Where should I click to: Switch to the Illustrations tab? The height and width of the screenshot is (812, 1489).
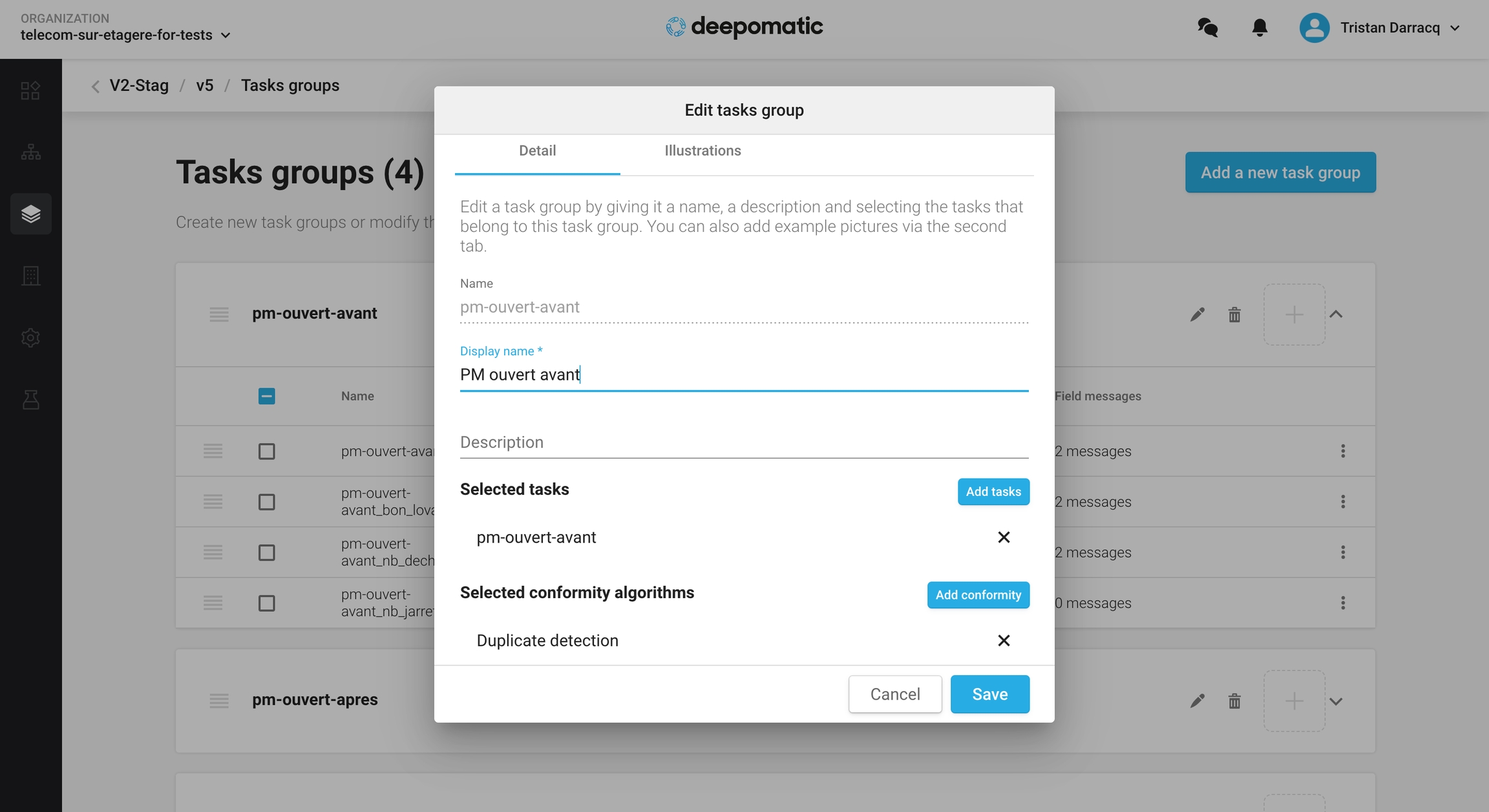(x=702, y=151)
